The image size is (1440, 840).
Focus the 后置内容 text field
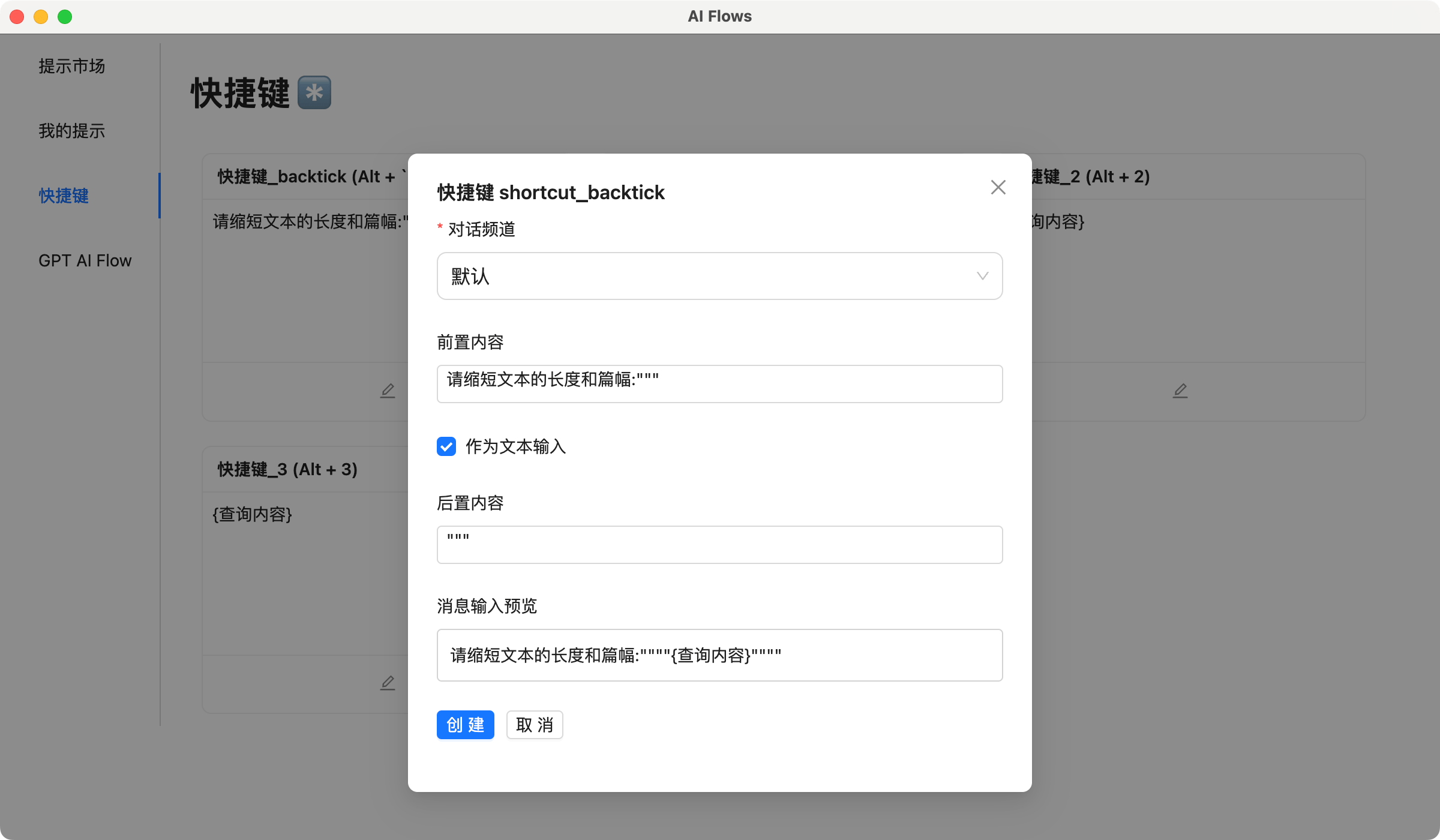tap(719, 545)
